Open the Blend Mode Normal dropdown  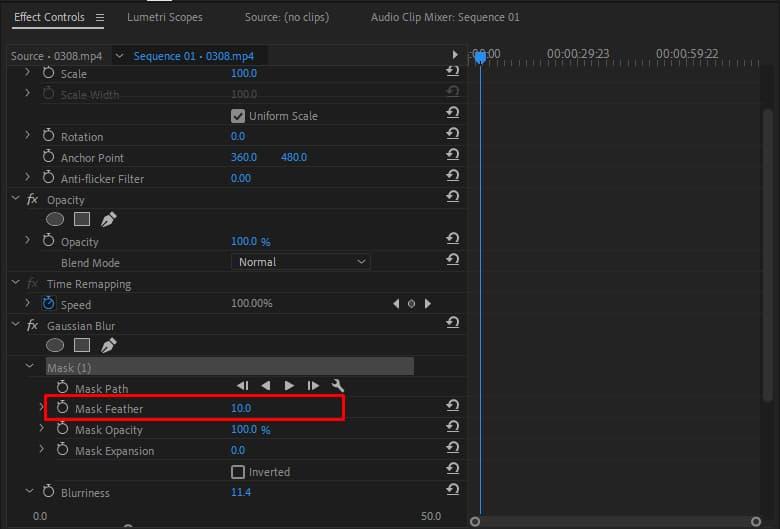300,262
